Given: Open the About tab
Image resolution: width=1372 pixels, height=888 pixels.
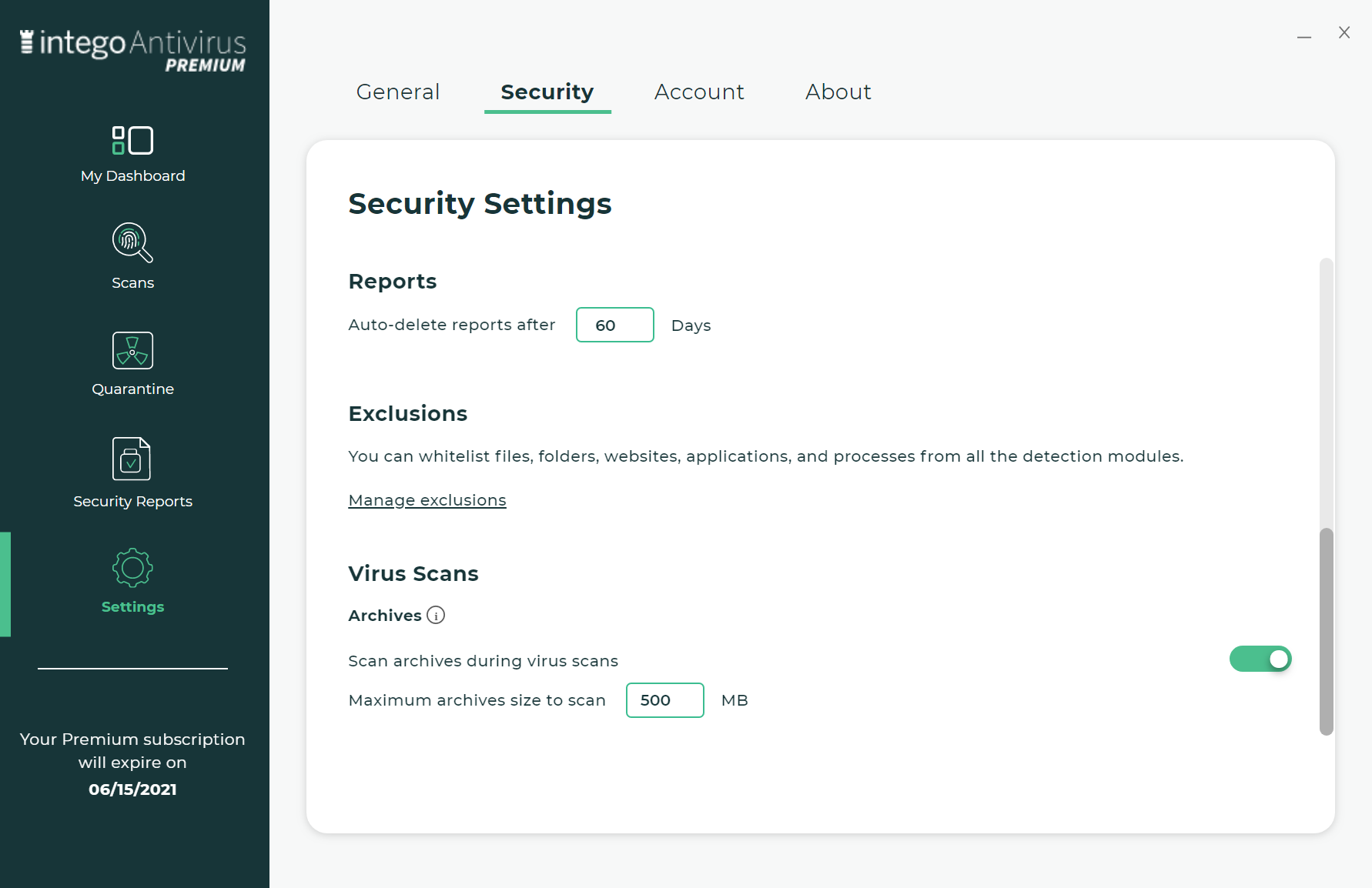Looking at the screenshot, I should click(x=838, y=92).
